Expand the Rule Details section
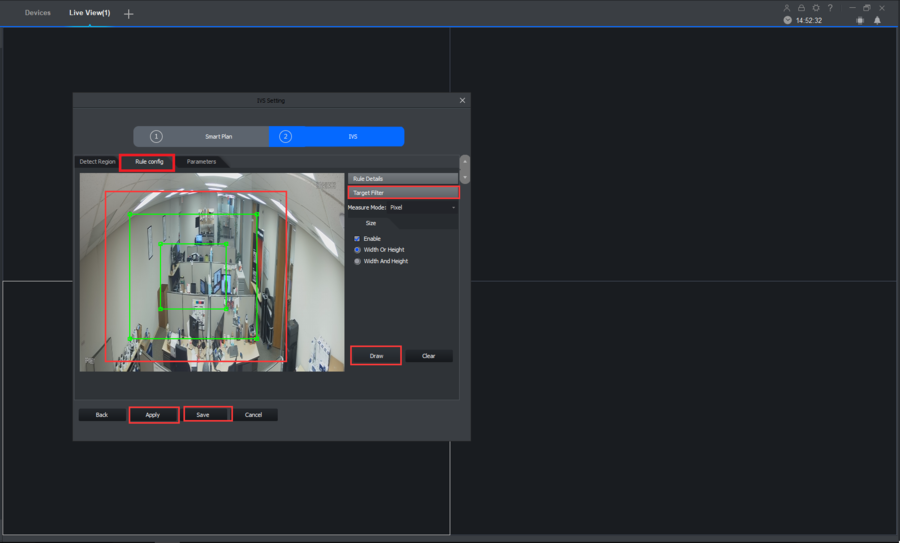Viewport: 900px width, 543px height. [402, 178]
